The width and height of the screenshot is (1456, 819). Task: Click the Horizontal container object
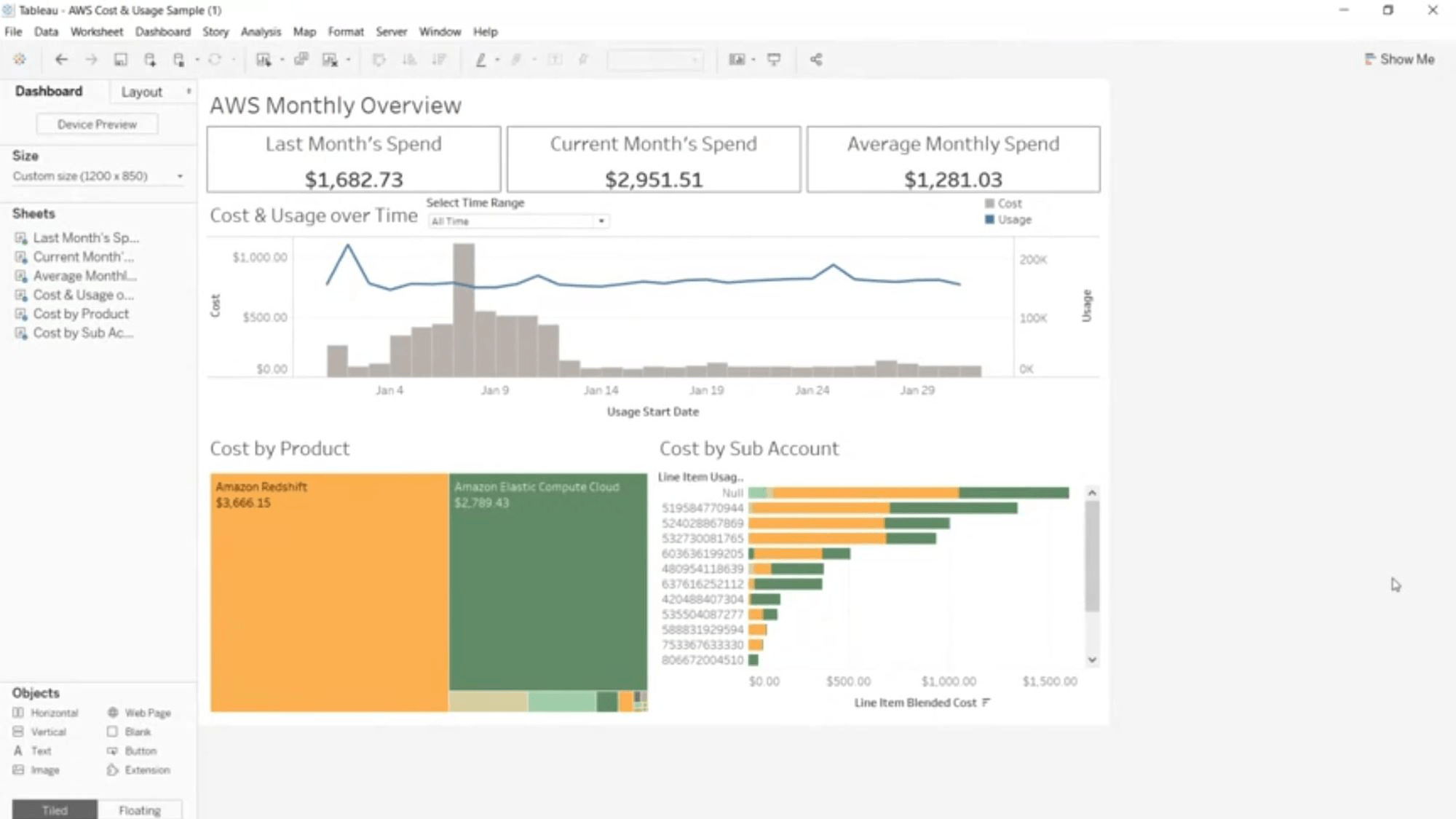[45, 713]
